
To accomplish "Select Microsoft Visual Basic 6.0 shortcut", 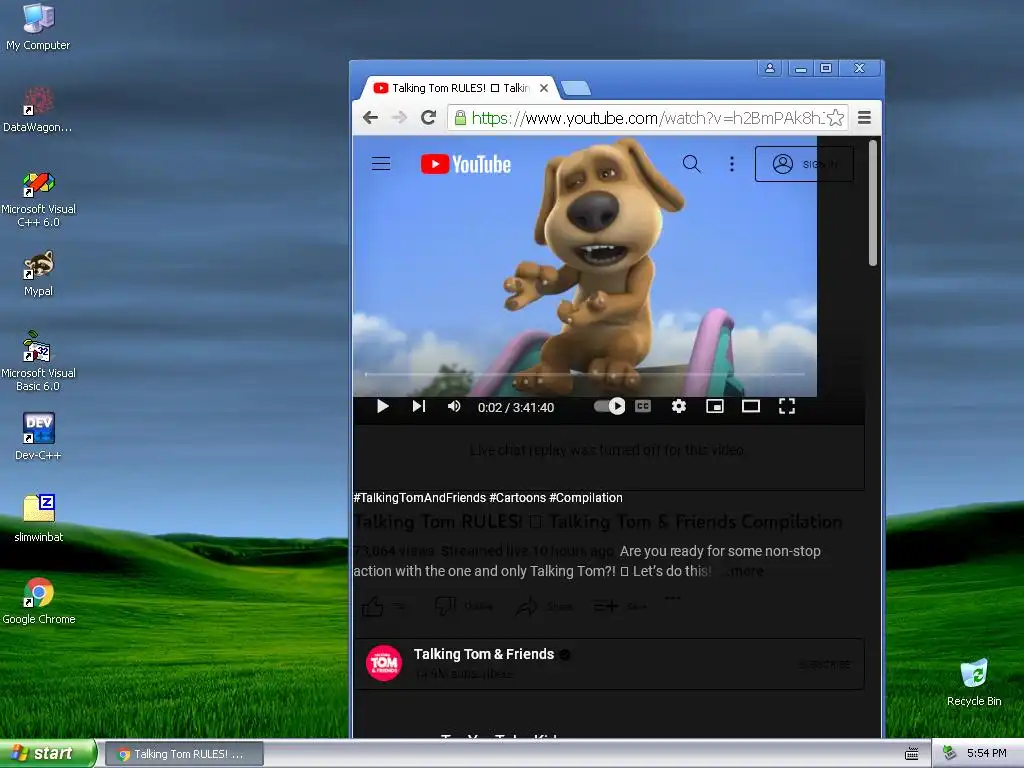I will pyautogui.click(x=38, y=361).
